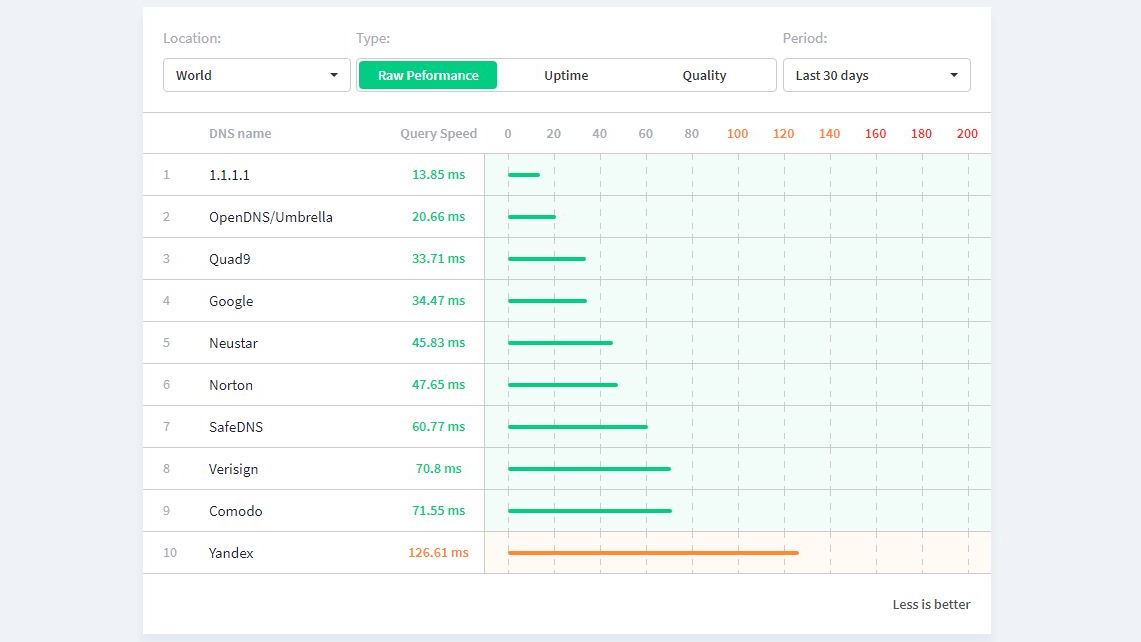1141x642 pixels.
Task: Click the SafeDNS green performance bar
Action: click(578, 427)
